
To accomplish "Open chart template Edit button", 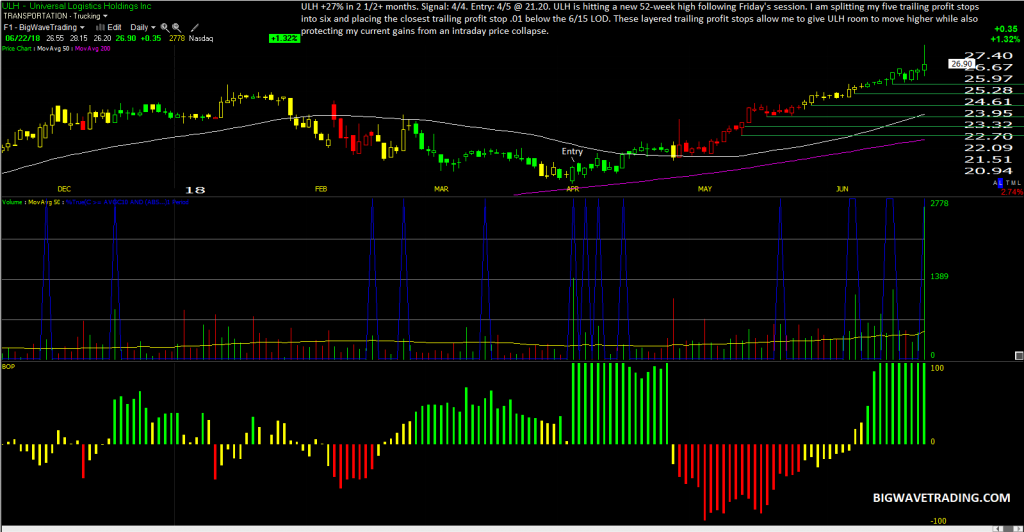I will pyautogui.click(x=108, y=27).
